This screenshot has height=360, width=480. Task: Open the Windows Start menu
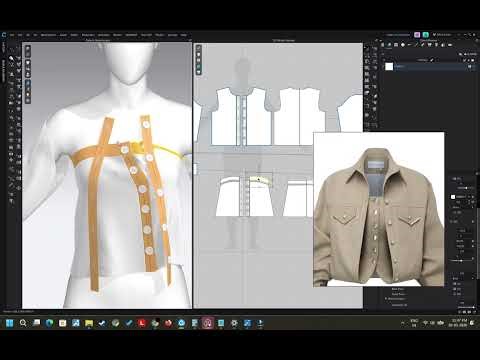click(10, 323)
